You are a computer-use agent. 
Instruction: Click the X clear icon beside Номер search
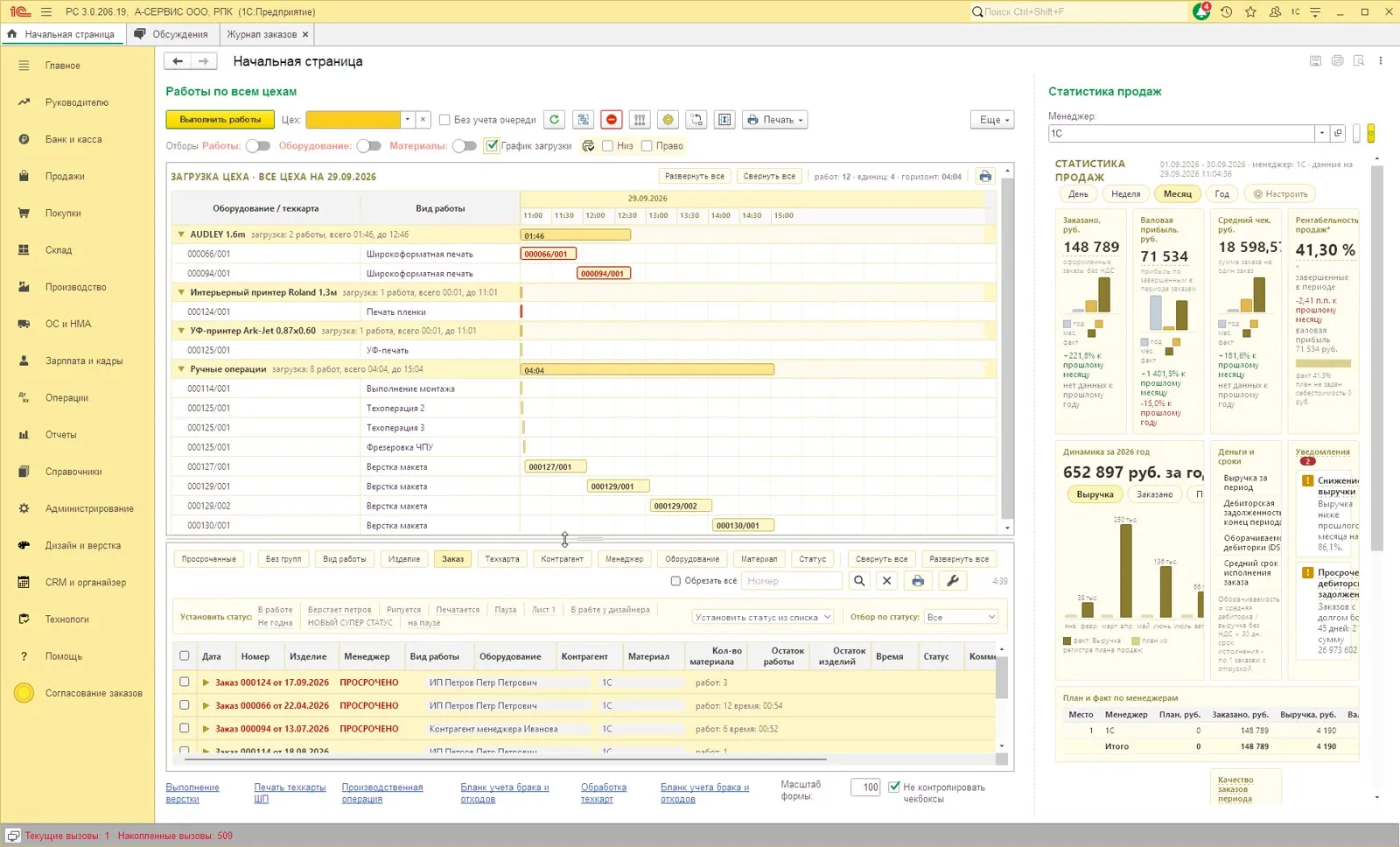(887, 581)
